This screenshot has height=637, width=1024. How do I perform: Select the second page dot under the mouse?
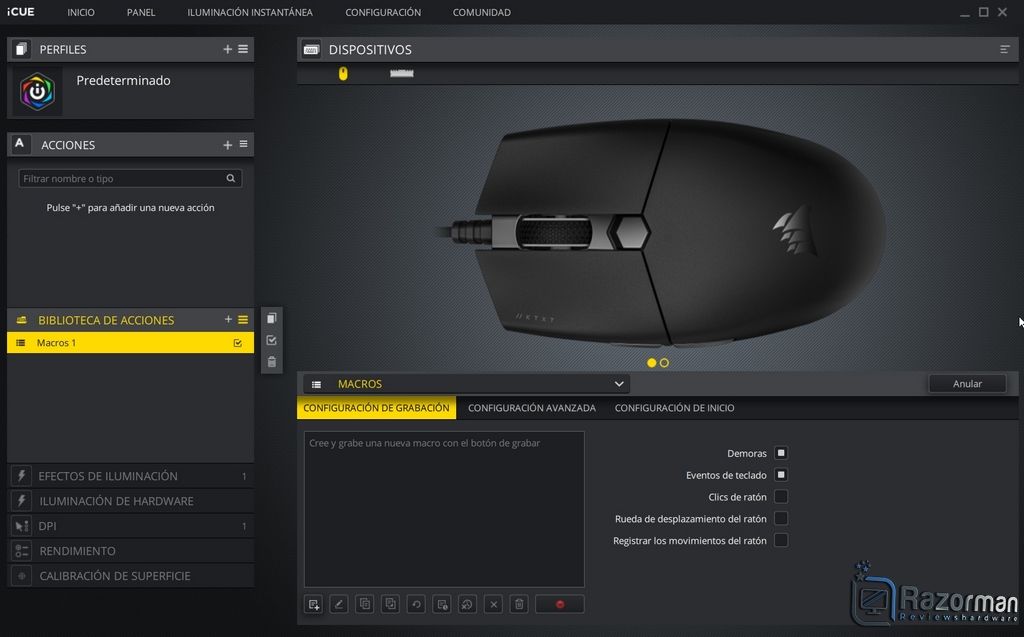(x=664, y=363)
